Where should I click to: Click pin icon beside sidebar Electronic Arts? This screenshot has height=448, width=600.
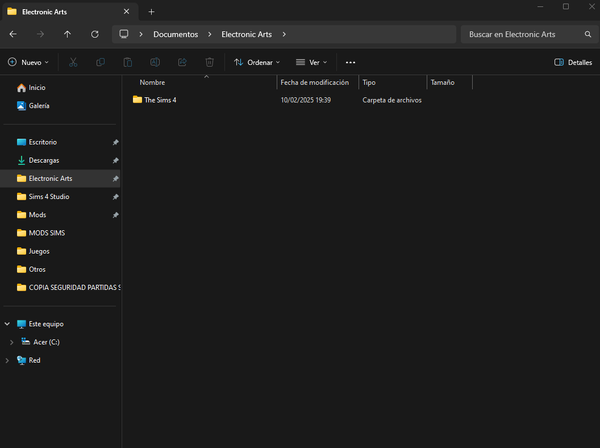pyautogui.click(x=115, y=179)
